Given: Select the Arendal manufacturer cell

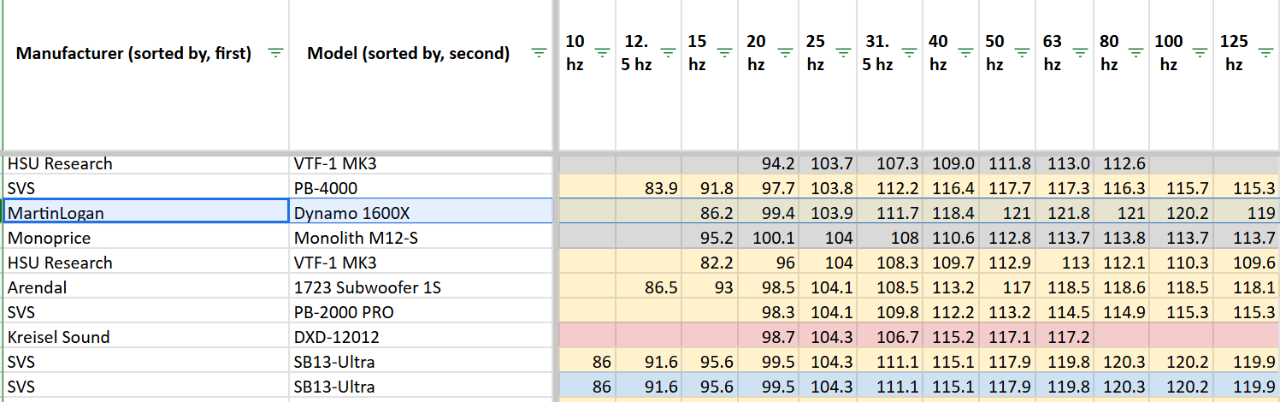Looking at the screenshot, I should tap(146, 287).
